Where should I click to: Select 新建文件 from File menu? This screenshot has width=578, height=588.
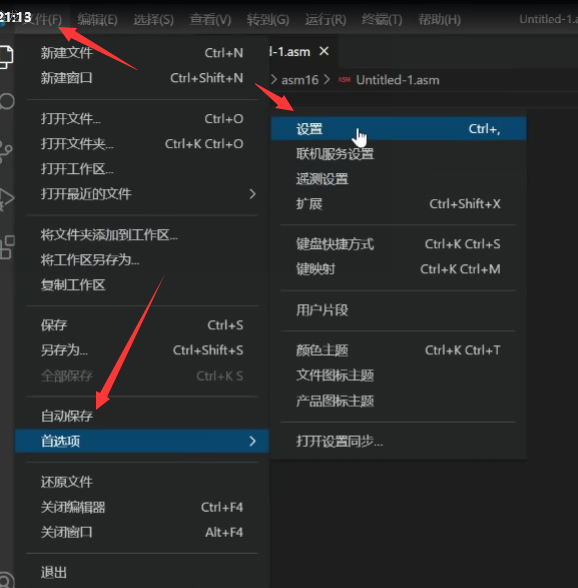142,53
